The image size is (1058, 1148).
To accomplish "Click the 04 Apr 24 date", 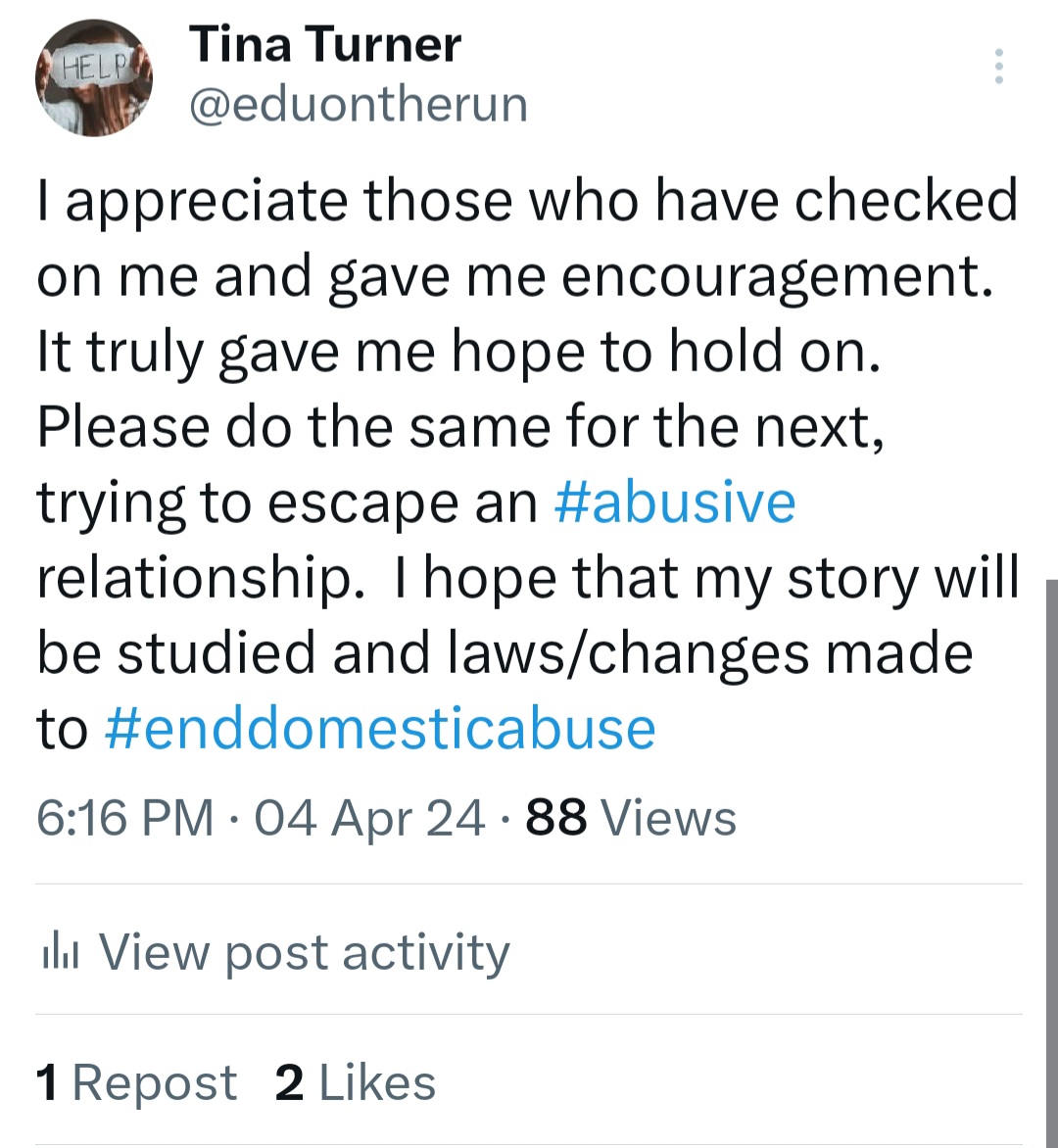I will [369, 818].
